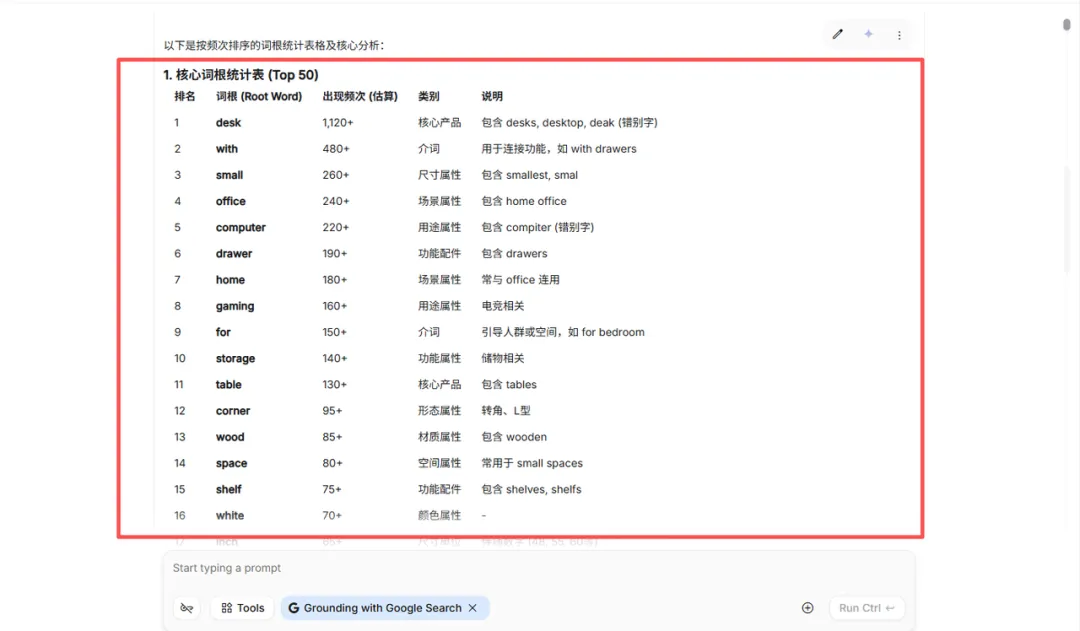The height and width of the screenshot is (631, 1080).
Task: Click the gaming entry in the table
Action: 234,305
